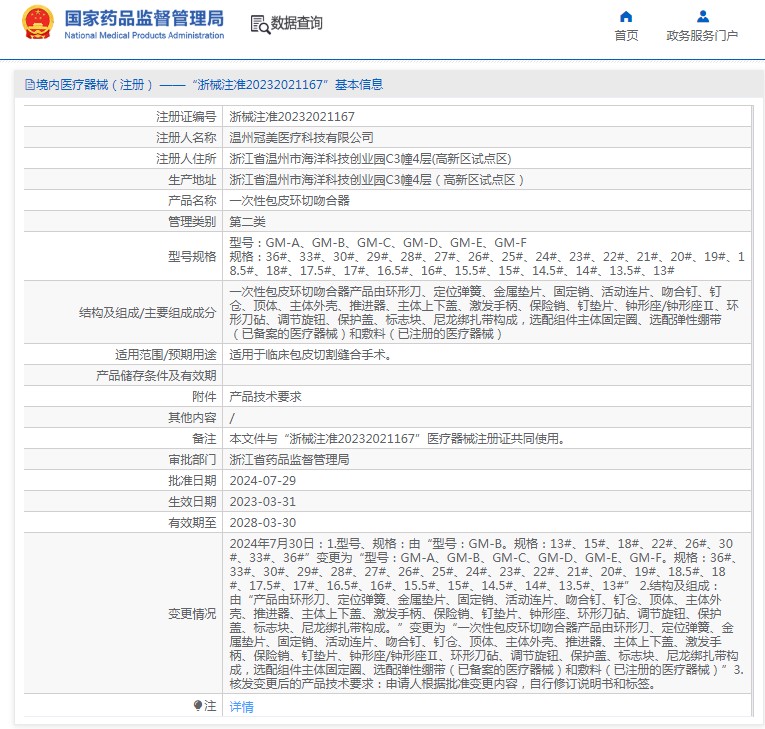The width and height of the screenshot is (765, 729).
Task: Click the registrant name 温州冠美医疗科技有限公司
Action: [302, 138]
